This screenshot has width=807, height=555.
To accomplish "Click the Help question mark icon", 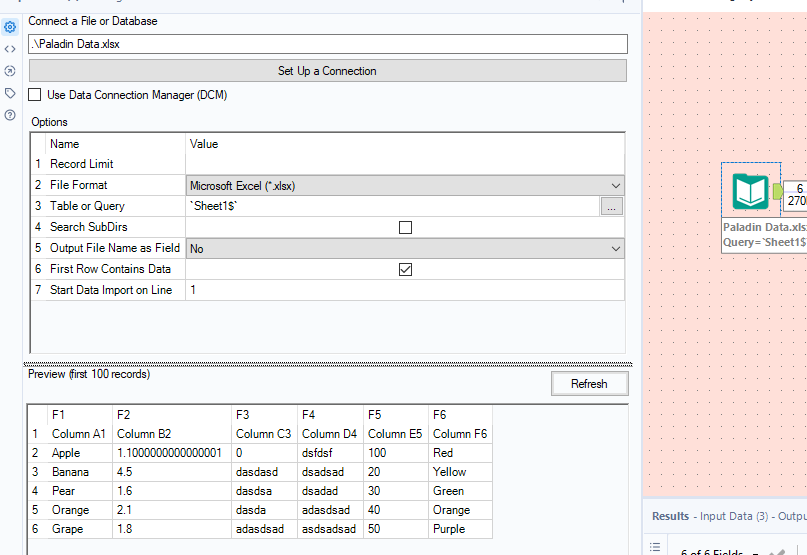I will pyautogui.click(x=10, y=115).
